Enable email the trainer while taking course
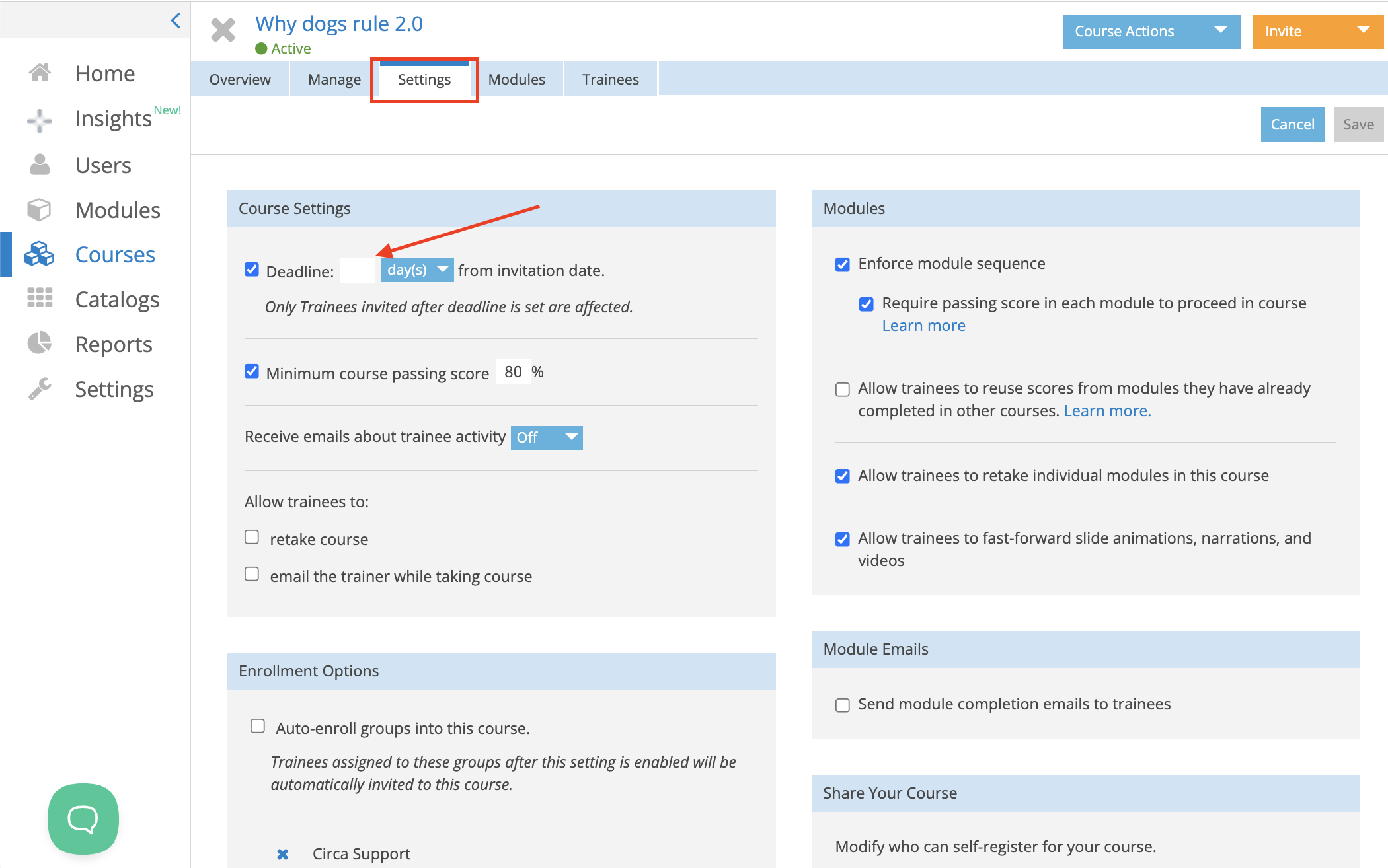Image resolution: width=1388 pixels, height=868 pixels. pos(252,574)
